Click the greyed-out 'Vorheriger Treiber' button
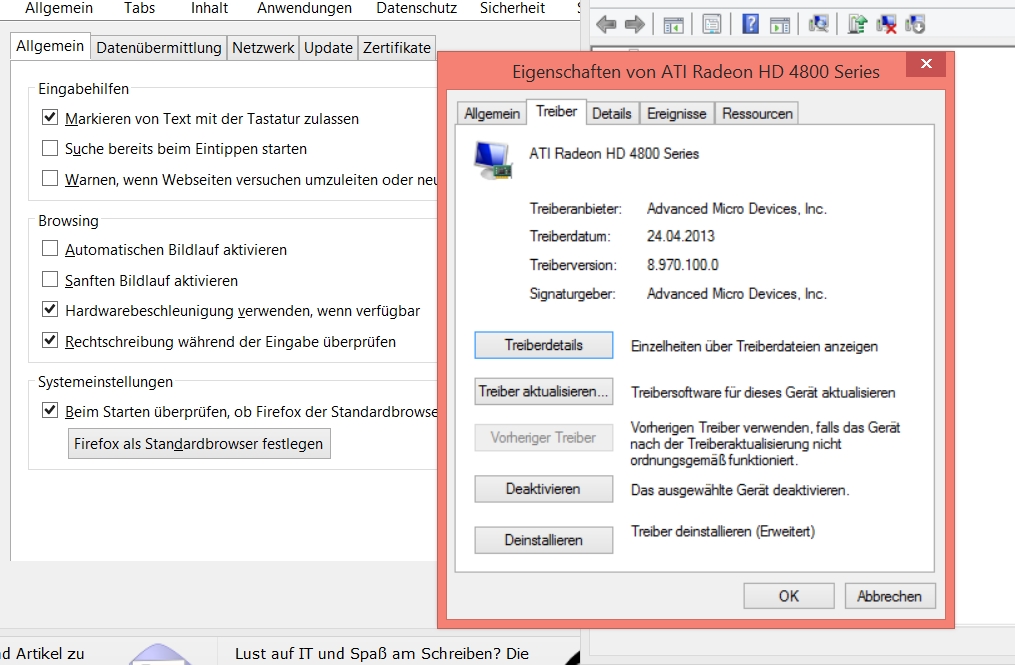 (x=544, y=438)
